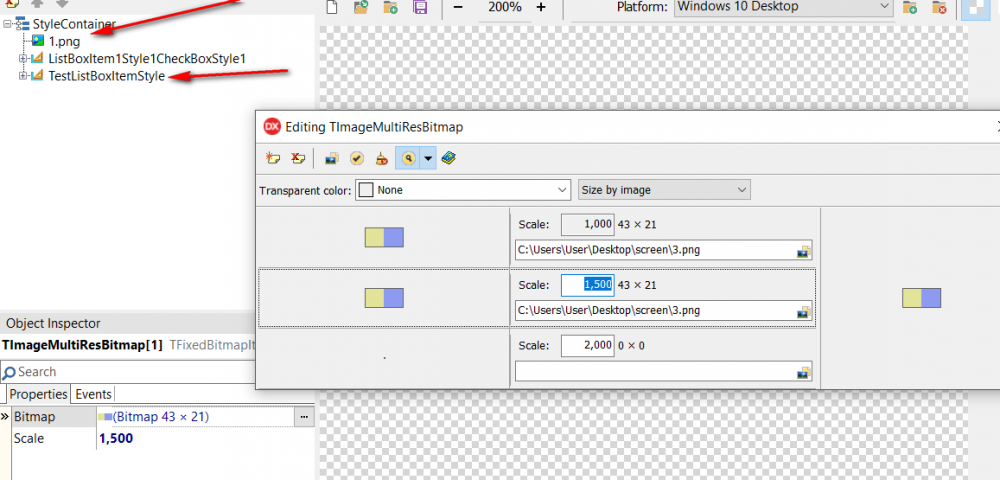1000x480 pixels.
Task: Click the Add style folder icon
Action: point(390,8)
